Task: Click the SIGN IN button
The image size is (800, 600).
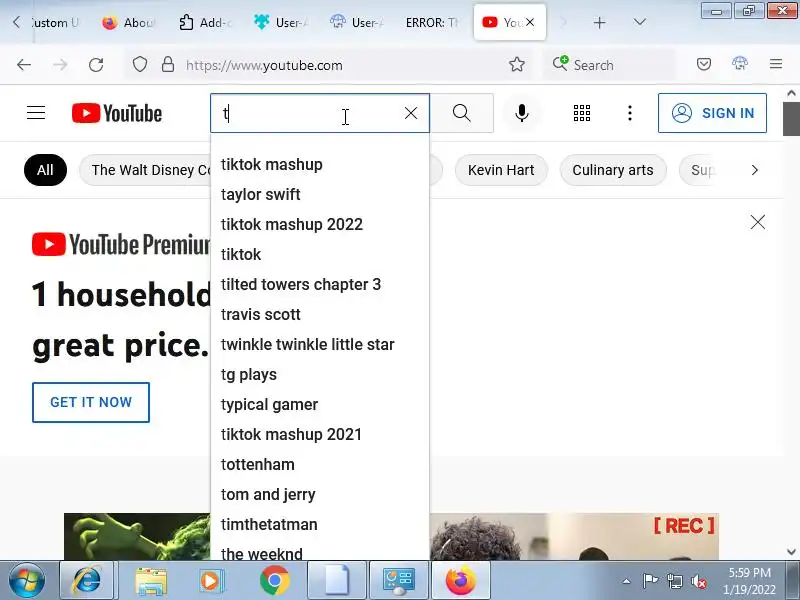Action: (712, 113)
